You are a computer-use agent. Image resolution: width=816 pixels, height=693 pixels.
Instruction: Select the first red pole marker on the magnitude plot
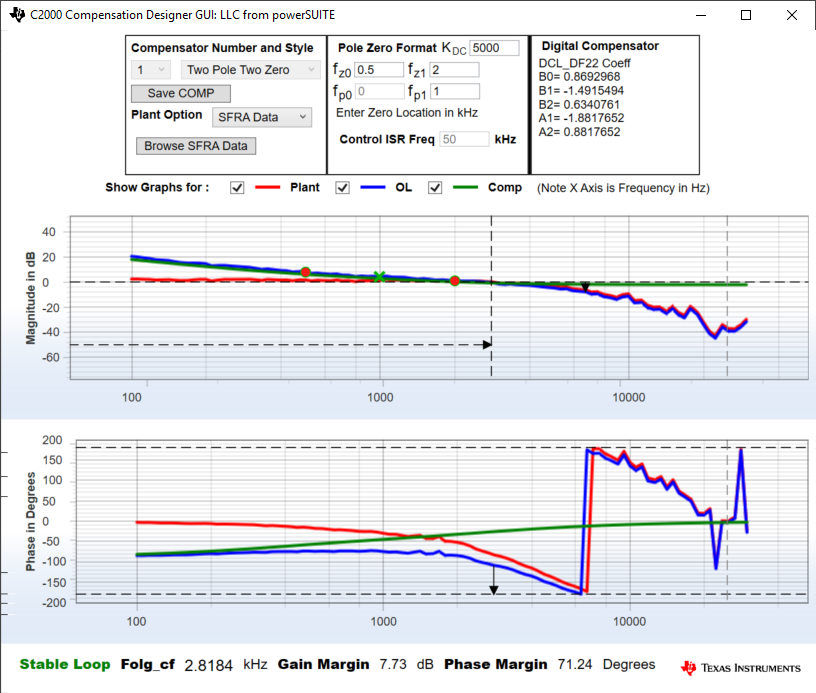click(x=305, y=271)
